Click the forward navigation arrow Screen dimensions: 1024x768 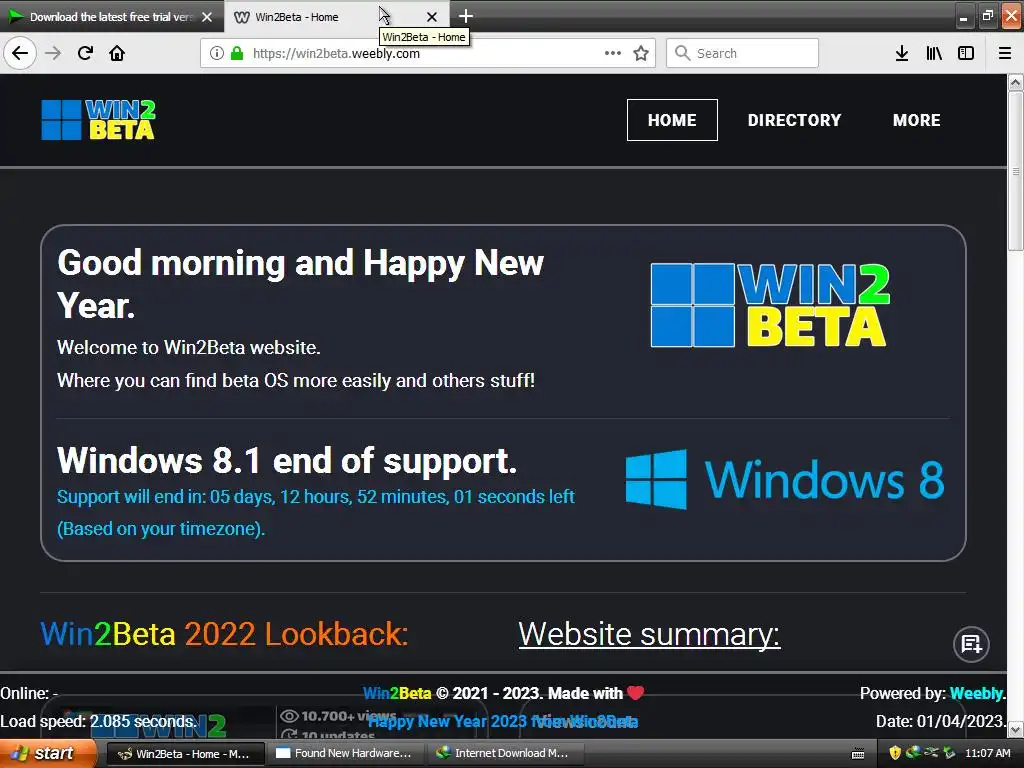53,53
